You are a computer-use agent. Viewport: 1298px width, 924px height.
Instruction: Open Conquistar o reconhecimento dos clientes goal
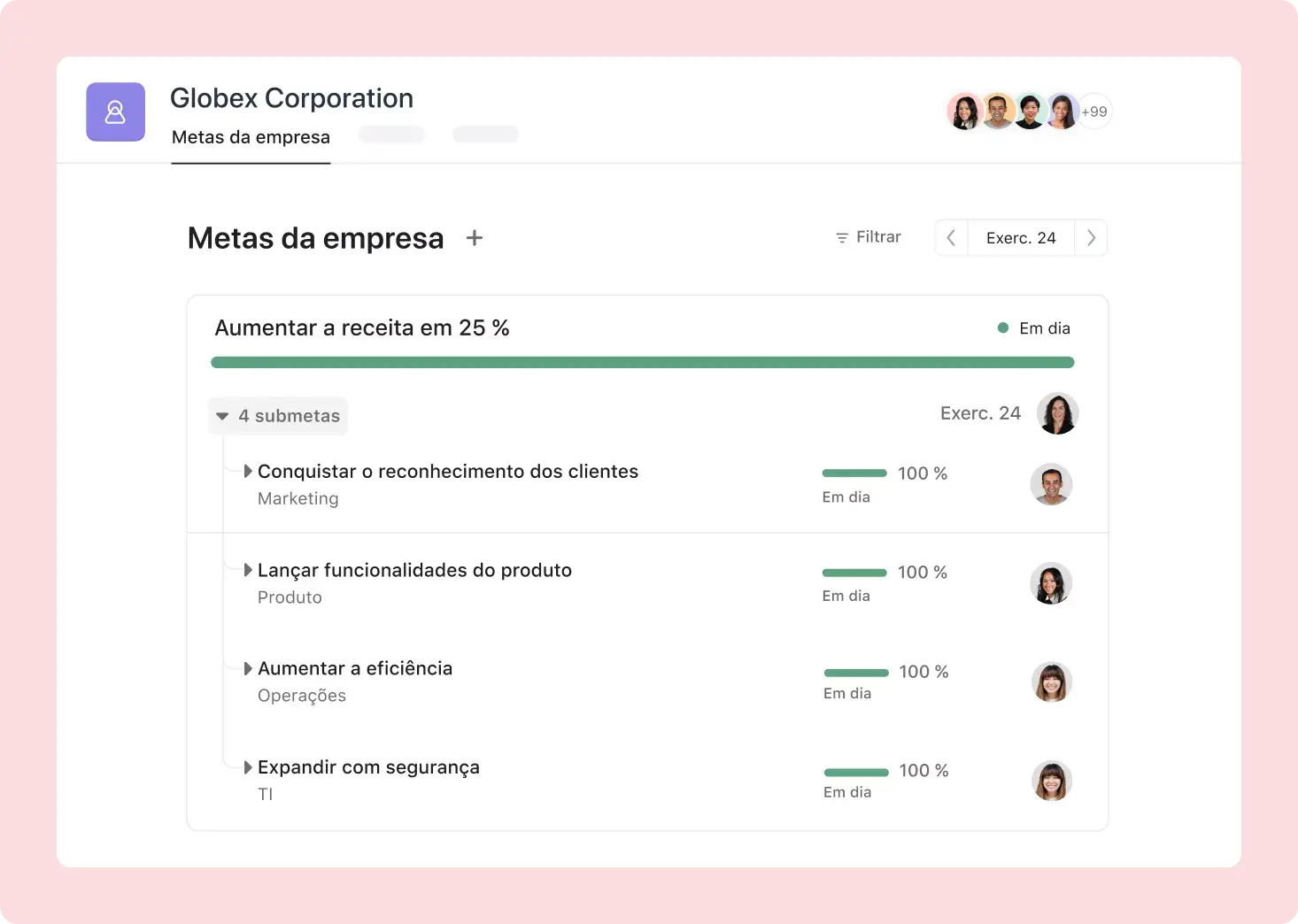pyautogui.click(x=448, y=472)
